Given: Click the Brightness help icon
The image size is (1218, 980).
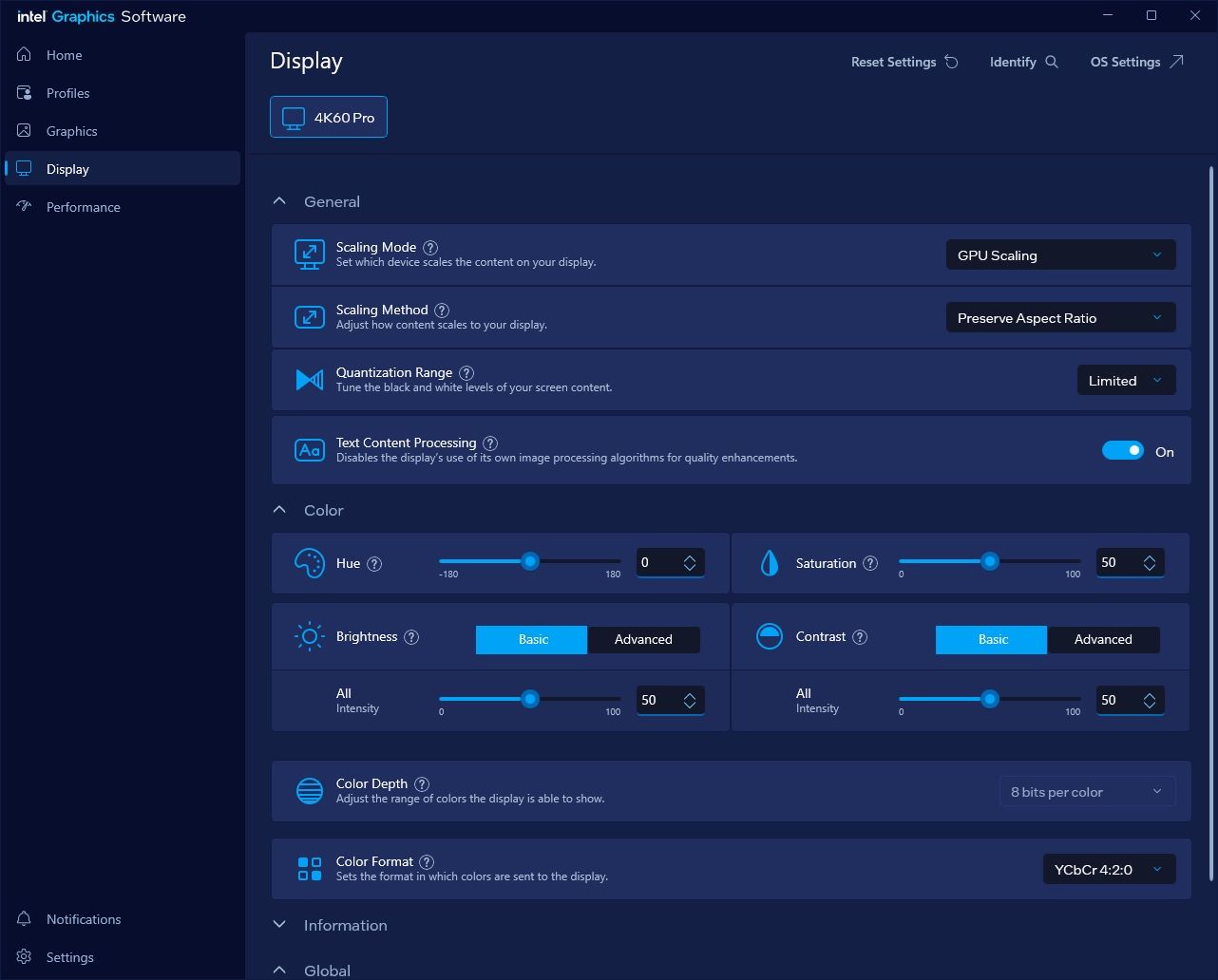Looking at the screenshot, I should click(x=411, y=637).
